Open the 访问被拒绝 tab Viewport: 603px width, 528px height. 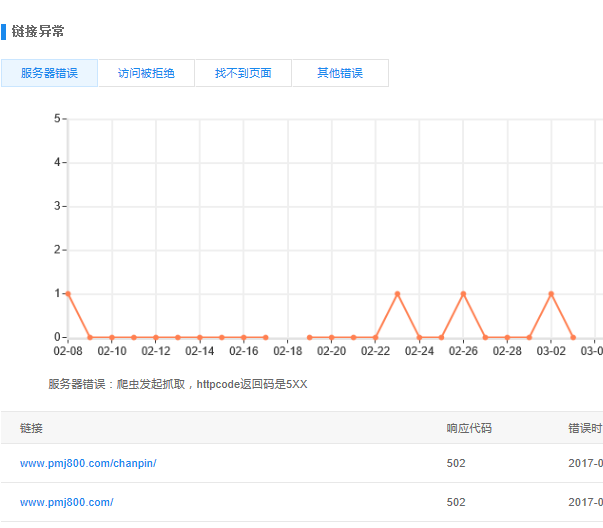pos(146,73)
